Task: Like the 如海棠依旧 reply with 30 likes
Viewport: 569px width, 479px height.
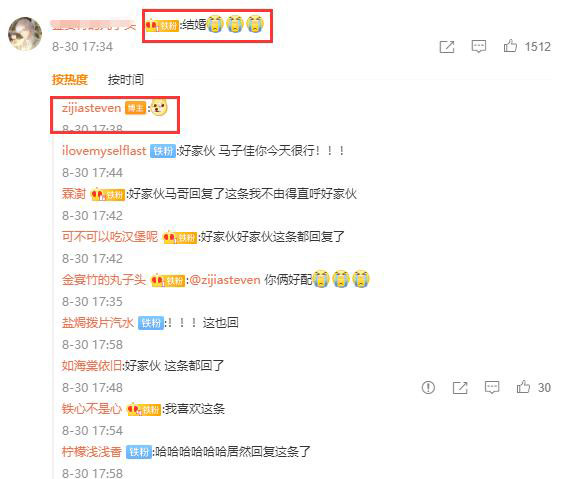Action: click(x=523, y=387)
